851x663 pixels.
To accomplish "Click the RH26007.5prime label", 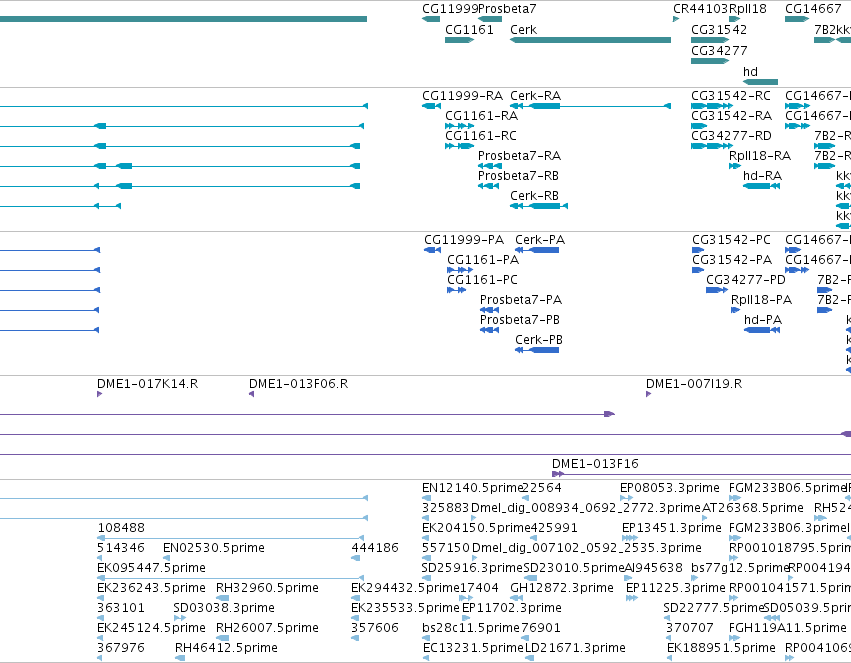I will (267, 628).
